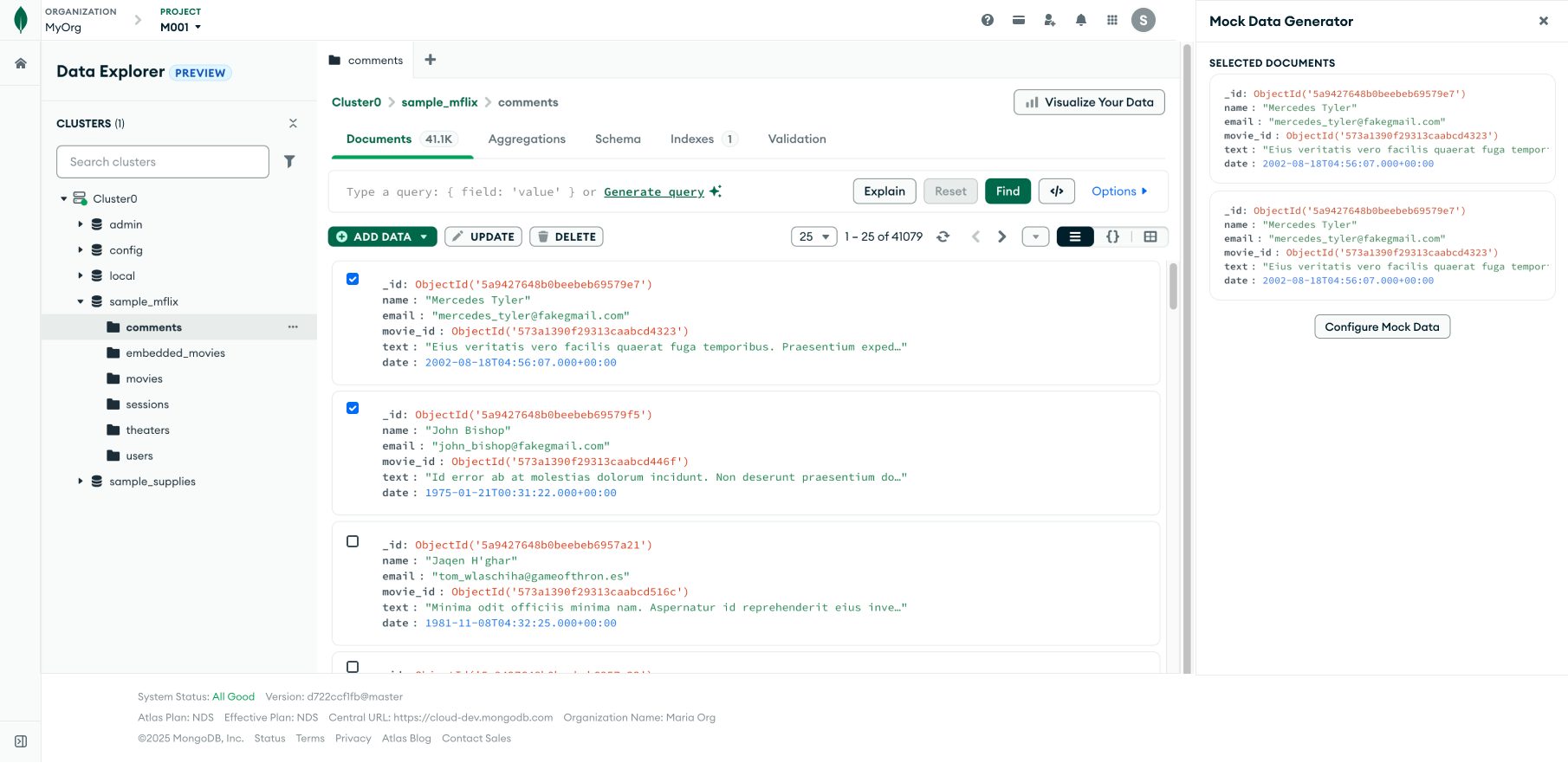Toggle the side nav collapse icon at bottom left

point(21,741)
